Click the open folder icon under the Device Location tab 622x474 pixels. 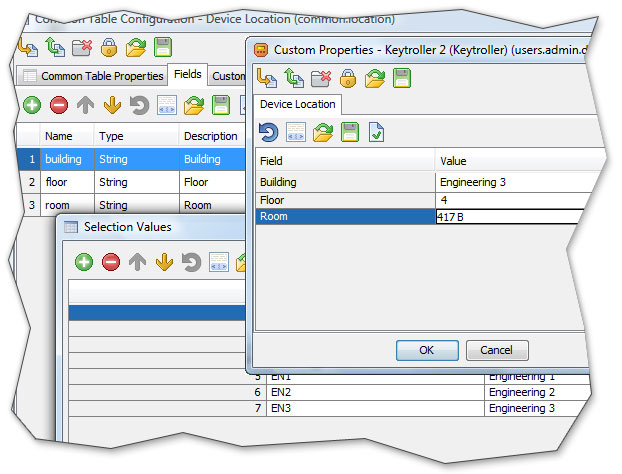click(x=323, y=132)
